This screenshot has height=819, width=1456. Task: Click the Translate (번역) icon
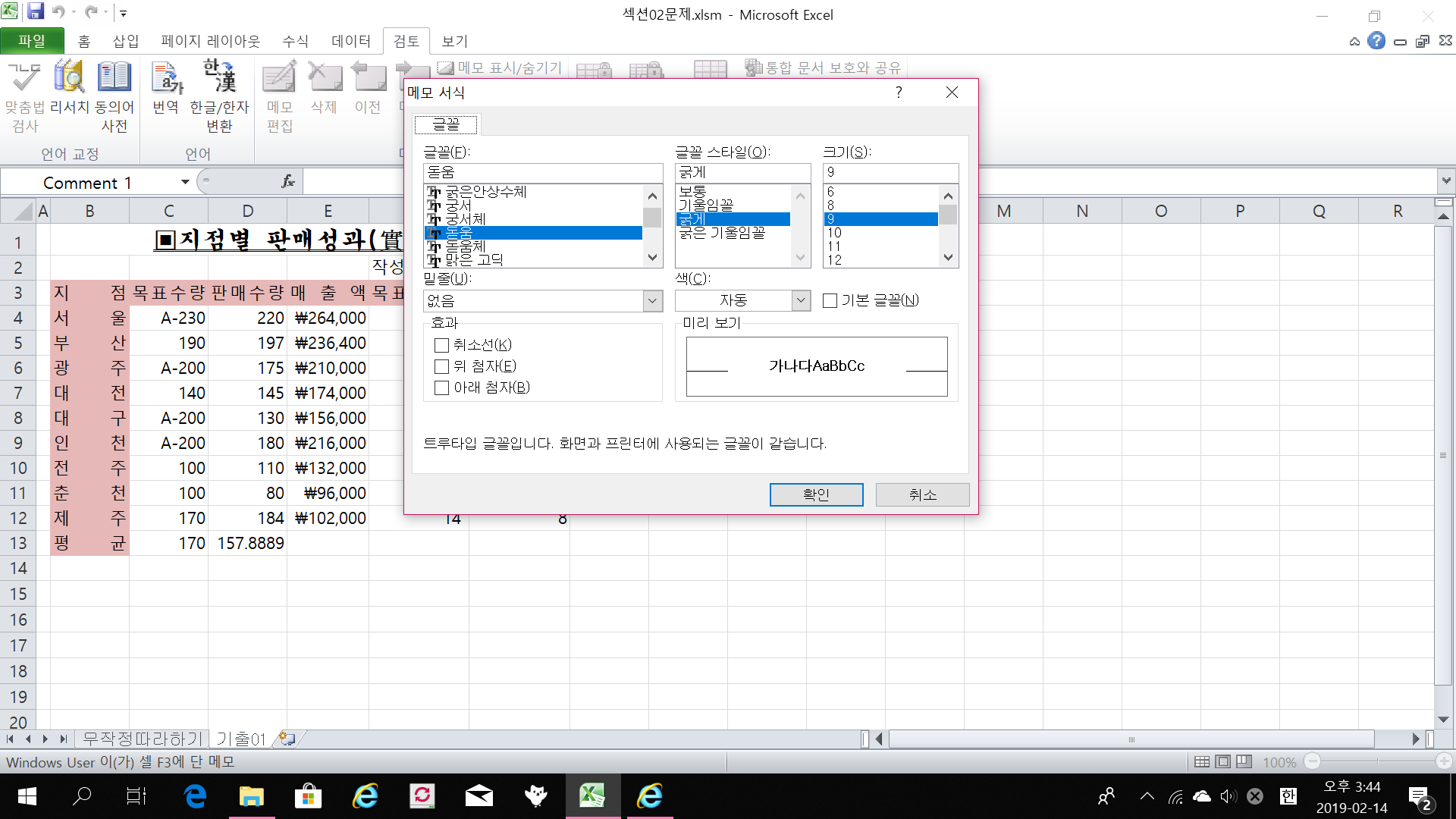[x=166, y=78]
